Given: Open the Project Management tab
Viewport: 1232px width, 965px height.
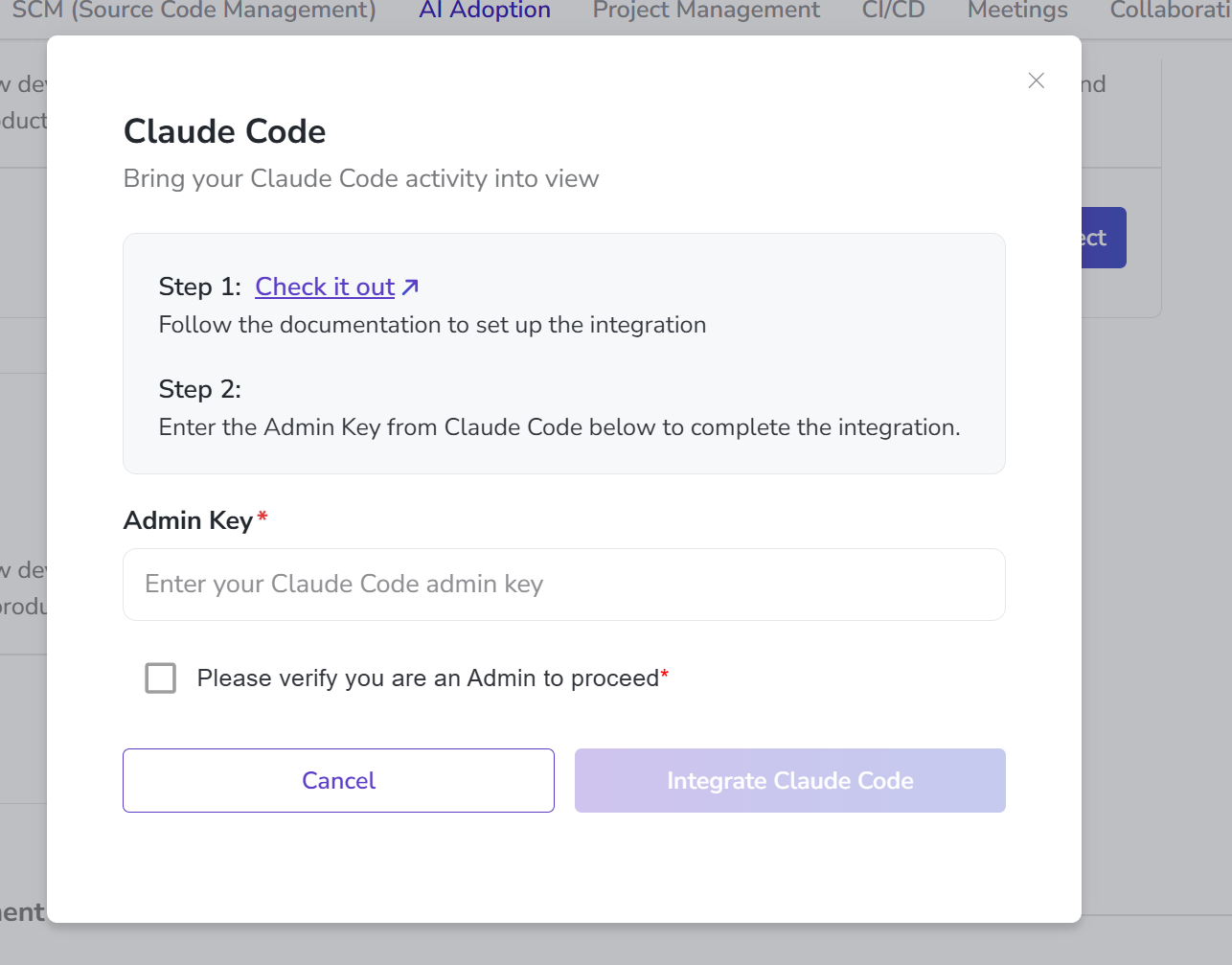Looking at the screenshot, I should pyautogui.click(x=706, y=11).
